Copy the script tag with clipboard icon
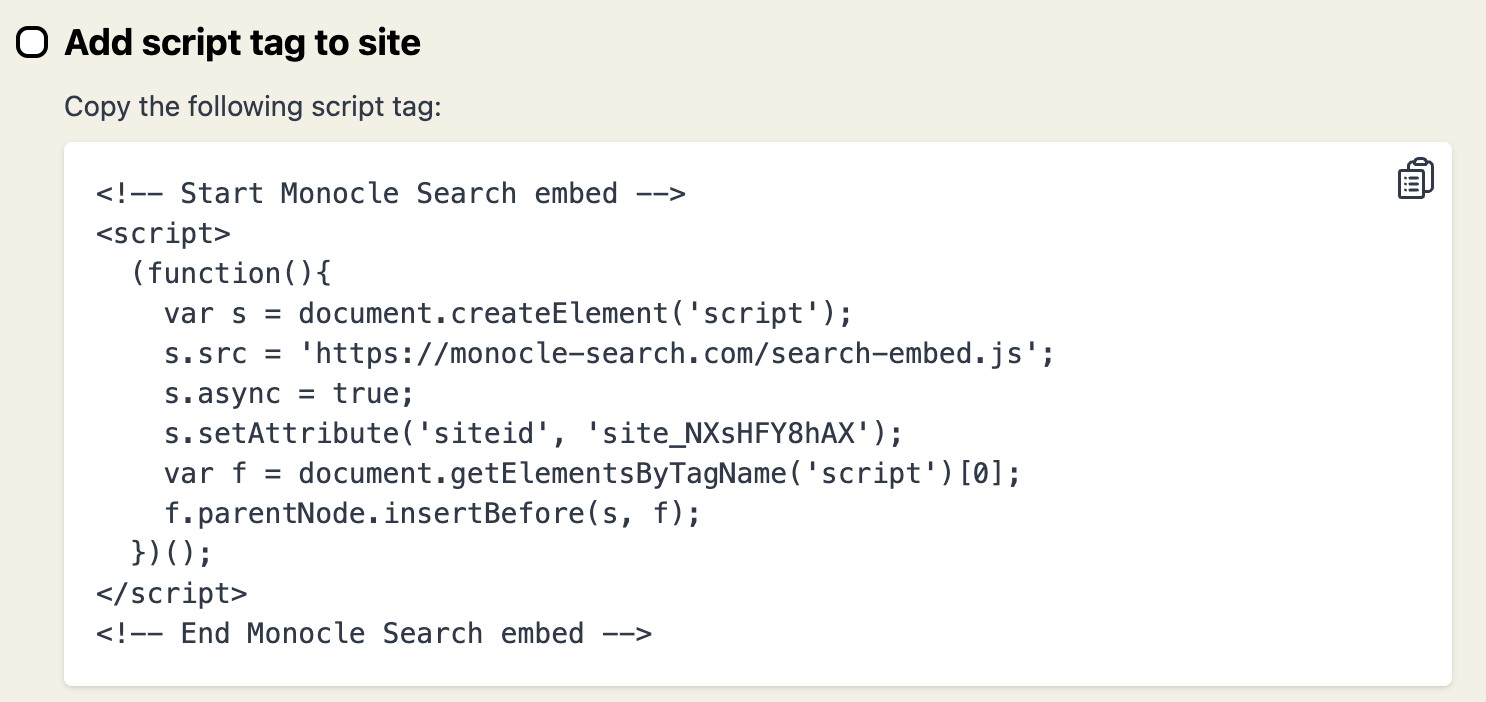 1415,179
